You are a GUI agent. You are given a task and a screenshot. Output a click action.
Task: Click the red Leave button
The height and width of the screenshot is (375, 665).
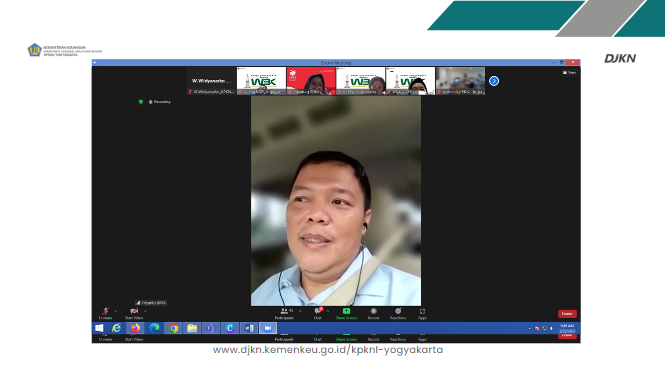(x=567, y=314)
